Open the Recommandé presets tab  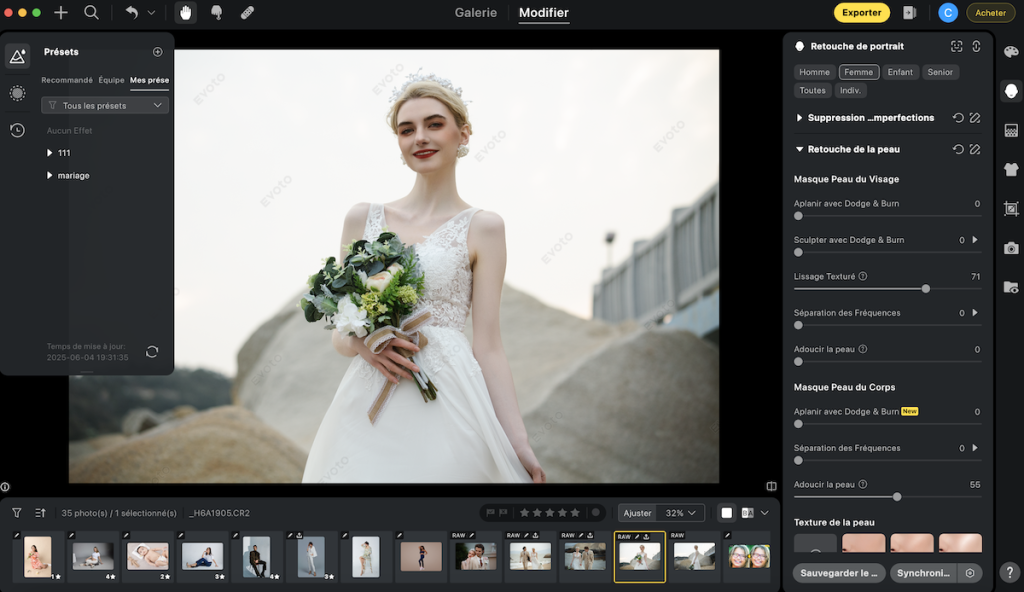67,80
